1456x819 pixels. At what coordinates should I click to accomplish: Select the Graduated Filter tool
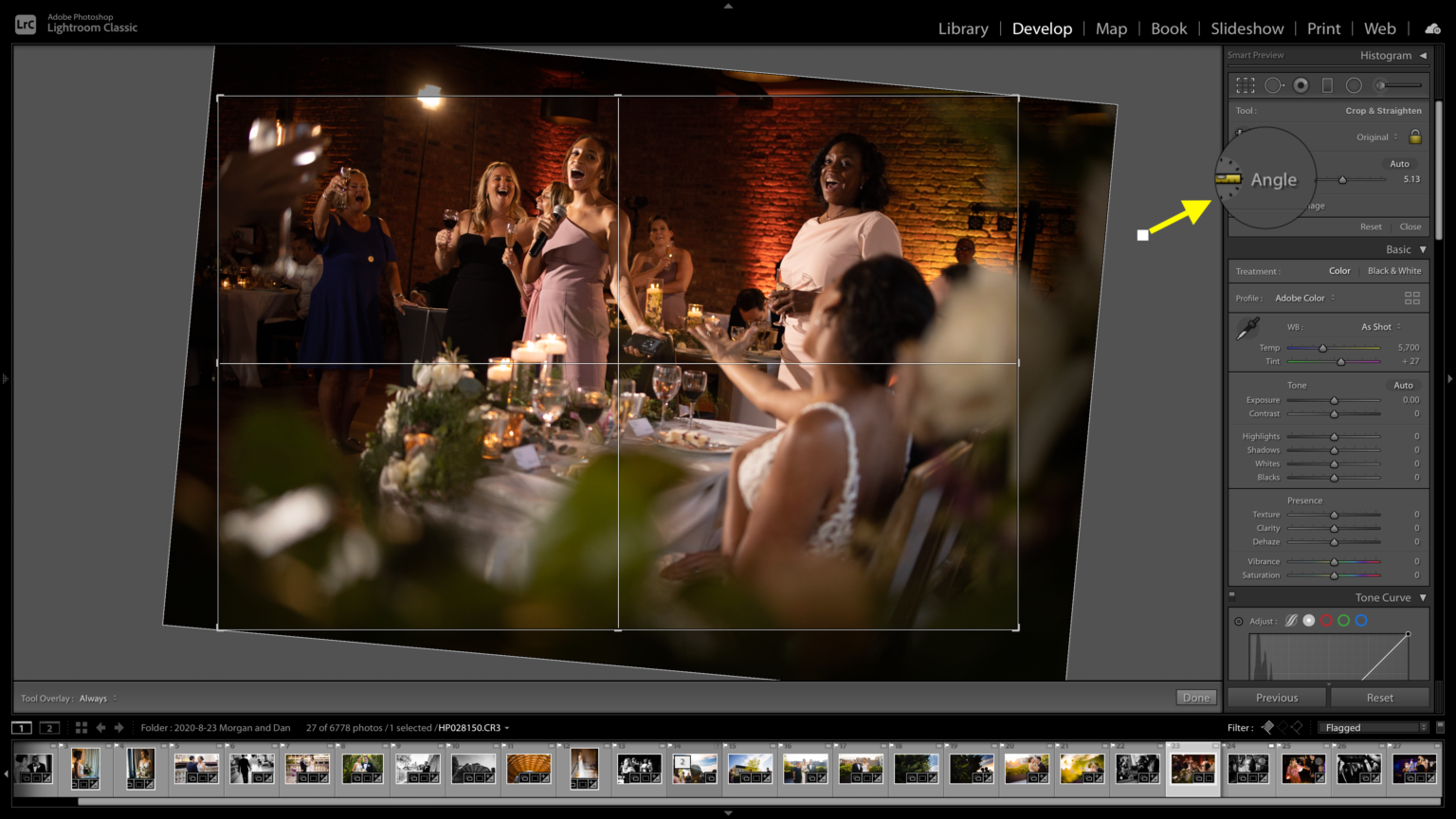point(1327,85)
